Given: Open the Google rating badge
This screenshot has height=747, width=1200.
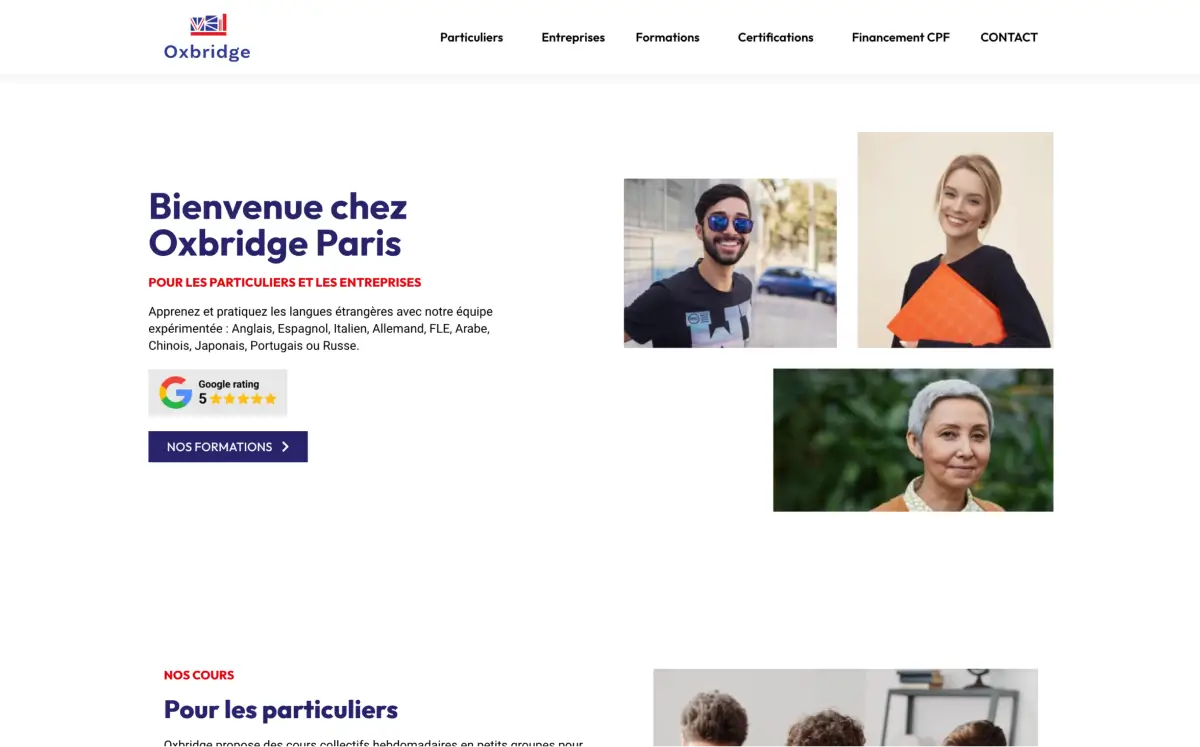Looking at the screenshot, I should click(x=218, y=392).
